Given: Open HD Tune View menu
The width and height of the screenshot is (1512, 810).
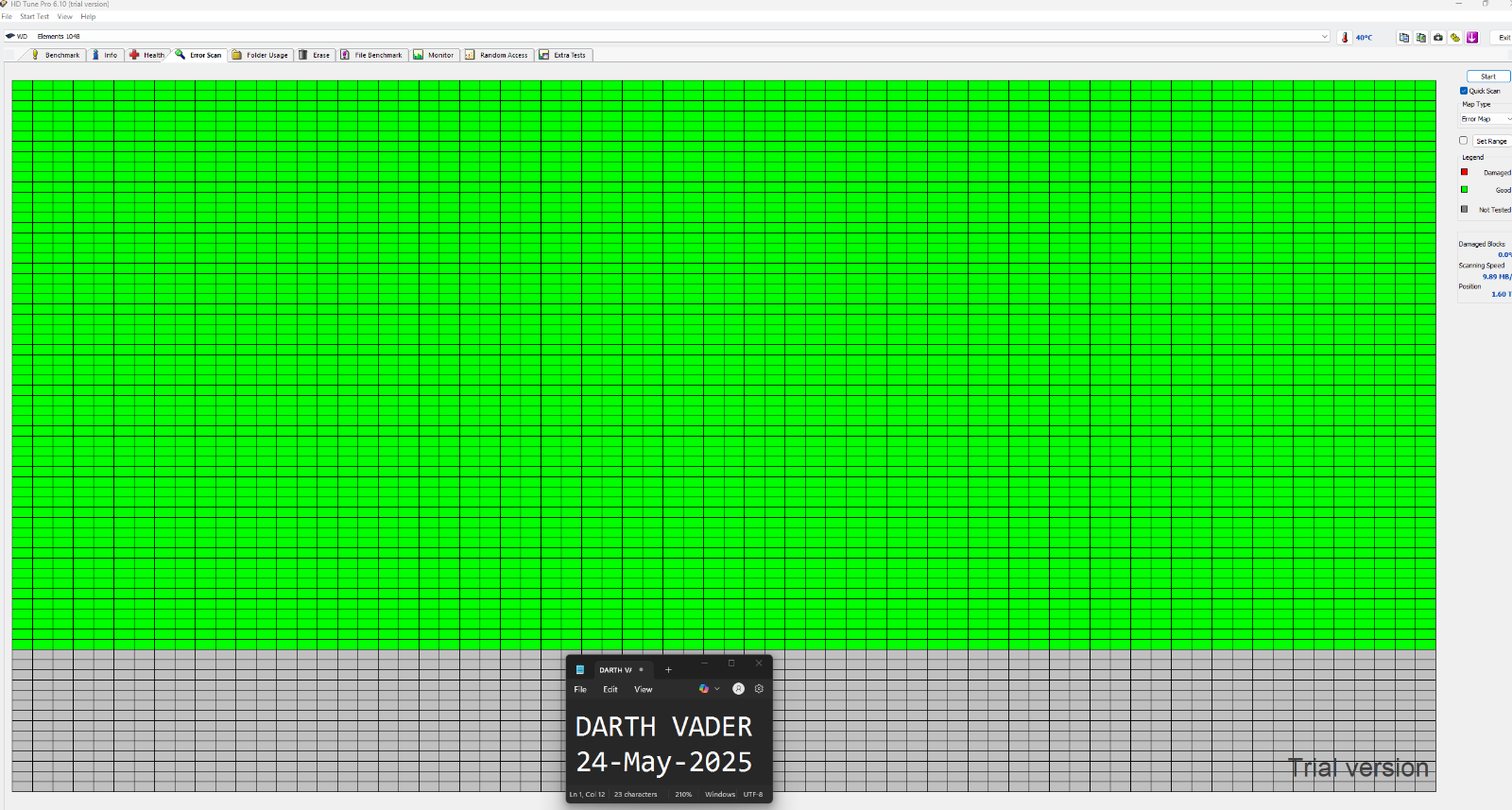Looking at the screenshot, I should click(x=64, y=17).
